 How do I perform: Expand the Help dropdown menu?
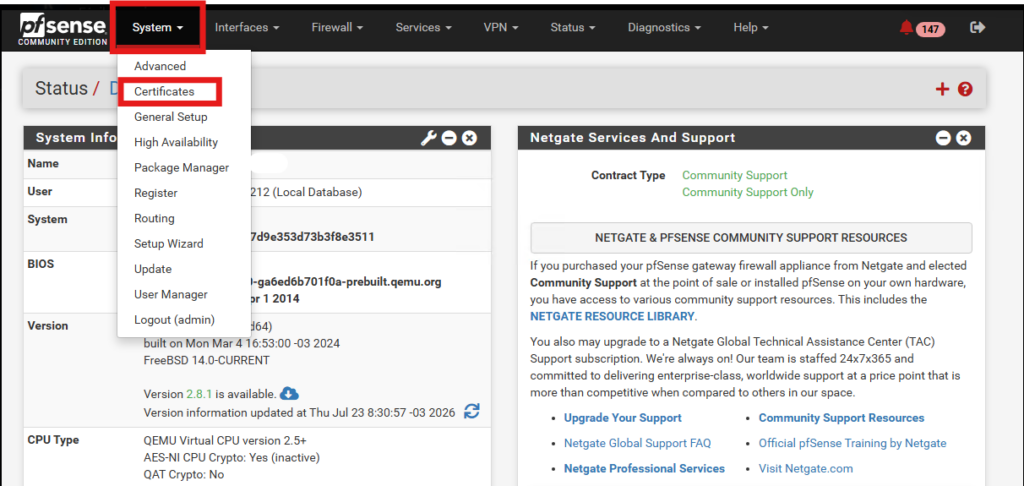click(750, 27)
